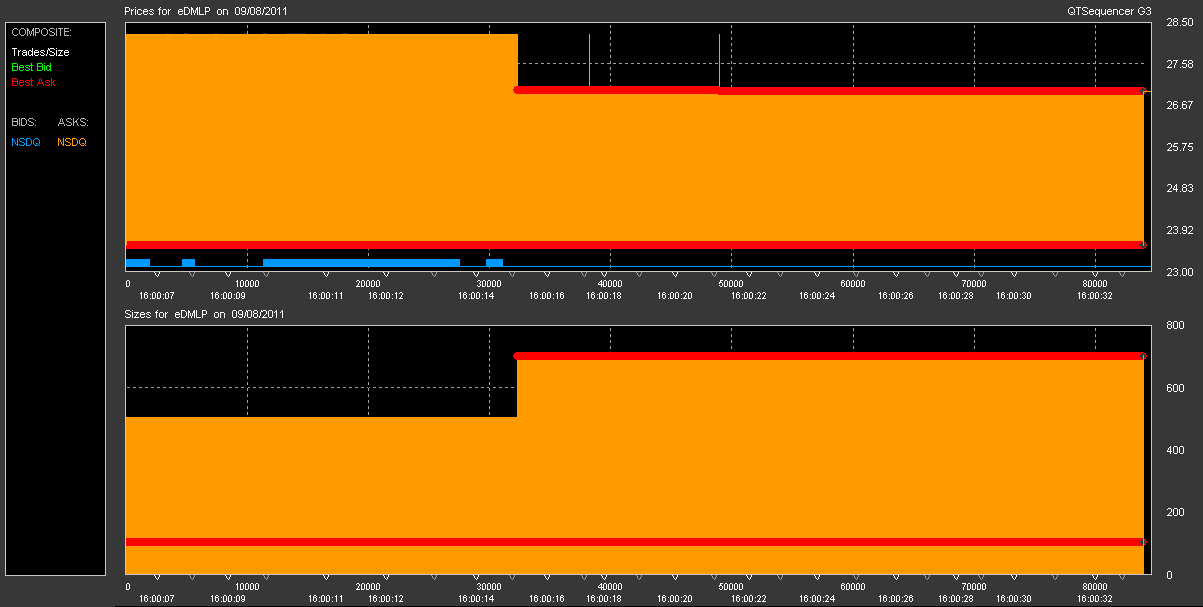The height and width of the screenshot is (607, 1203).
Task: Click the BIDS: legend heading
Action: [x=24, y=122]
